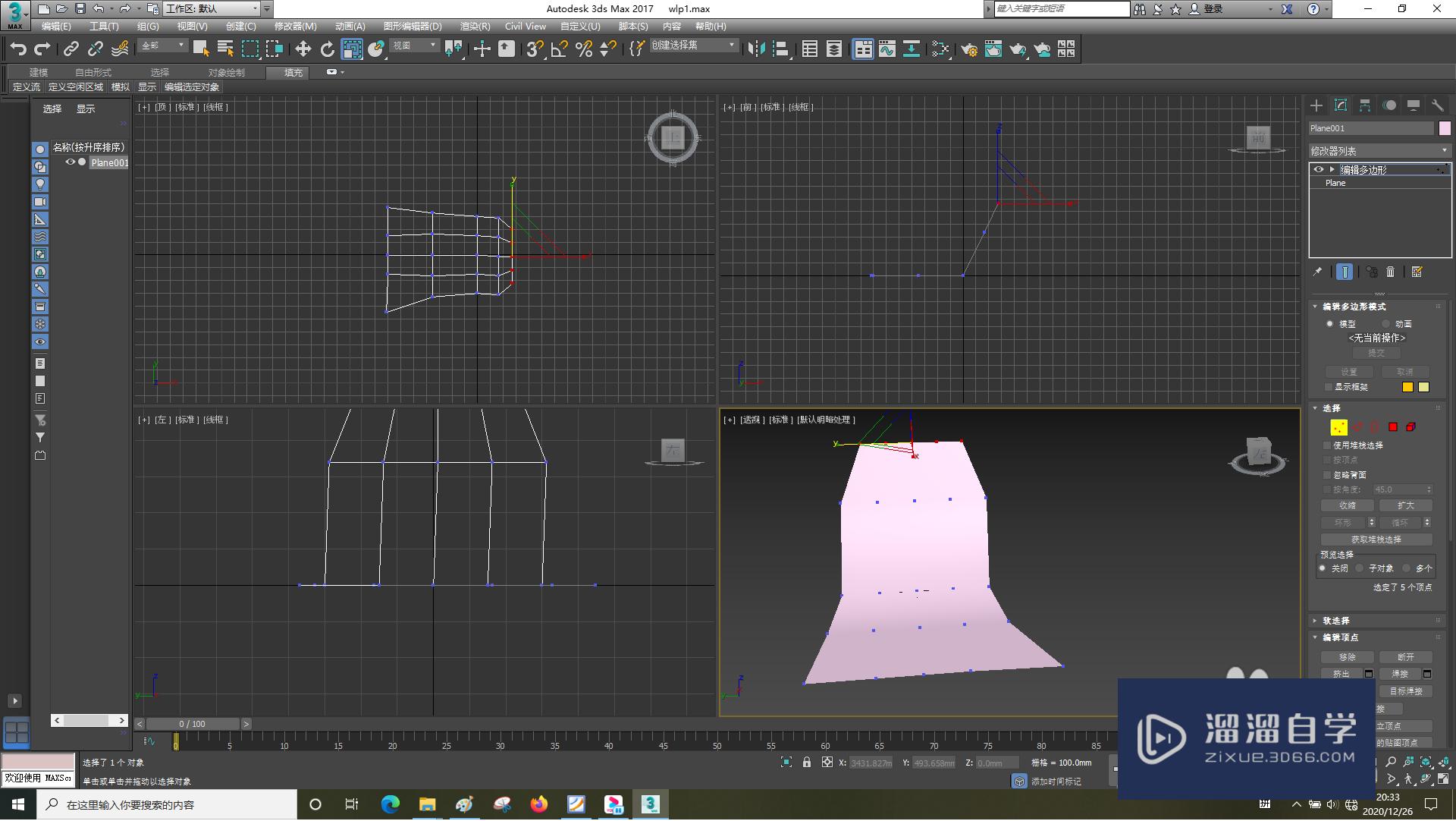Switch to the 建模 ribbon tab

point(39,73)
